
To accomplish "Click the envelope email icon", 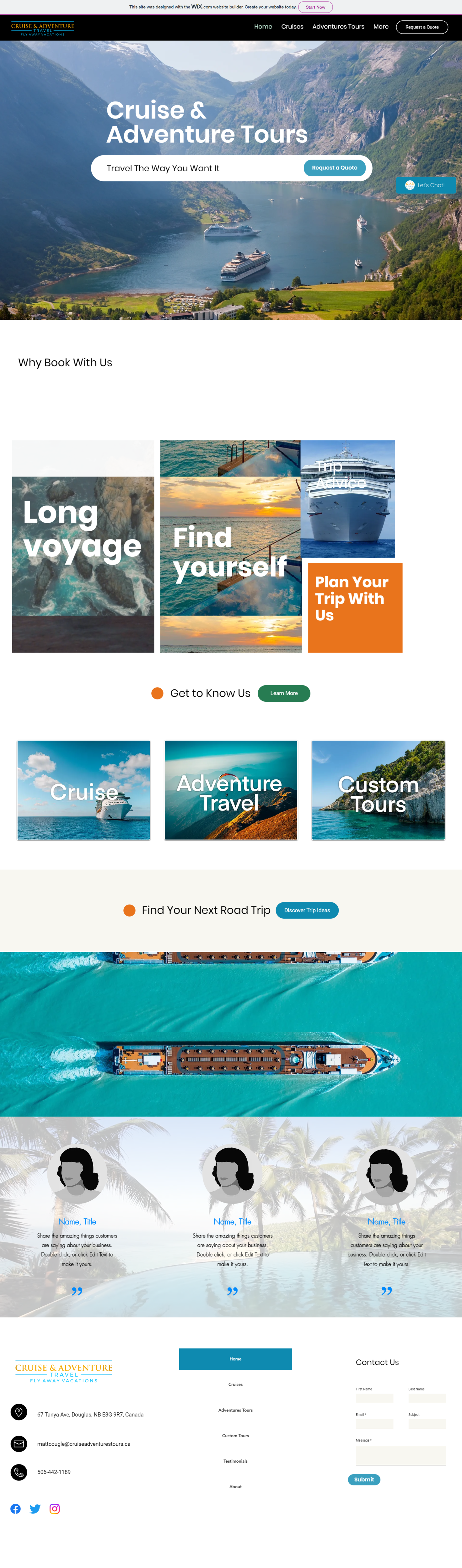I will (x=19, y=1443).
